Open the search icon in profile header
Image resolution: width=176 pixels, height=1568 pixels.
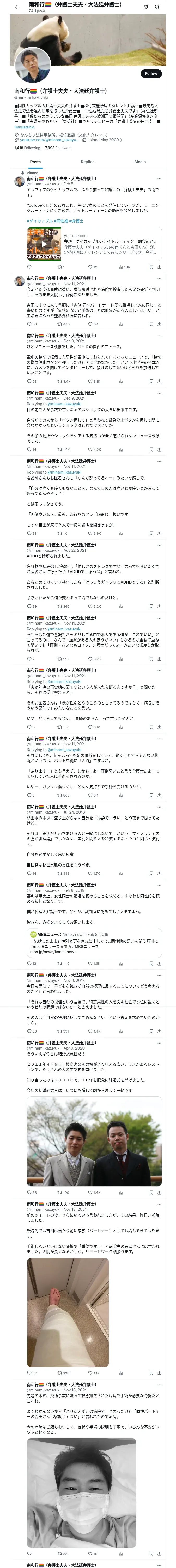(x=157, y=7)
